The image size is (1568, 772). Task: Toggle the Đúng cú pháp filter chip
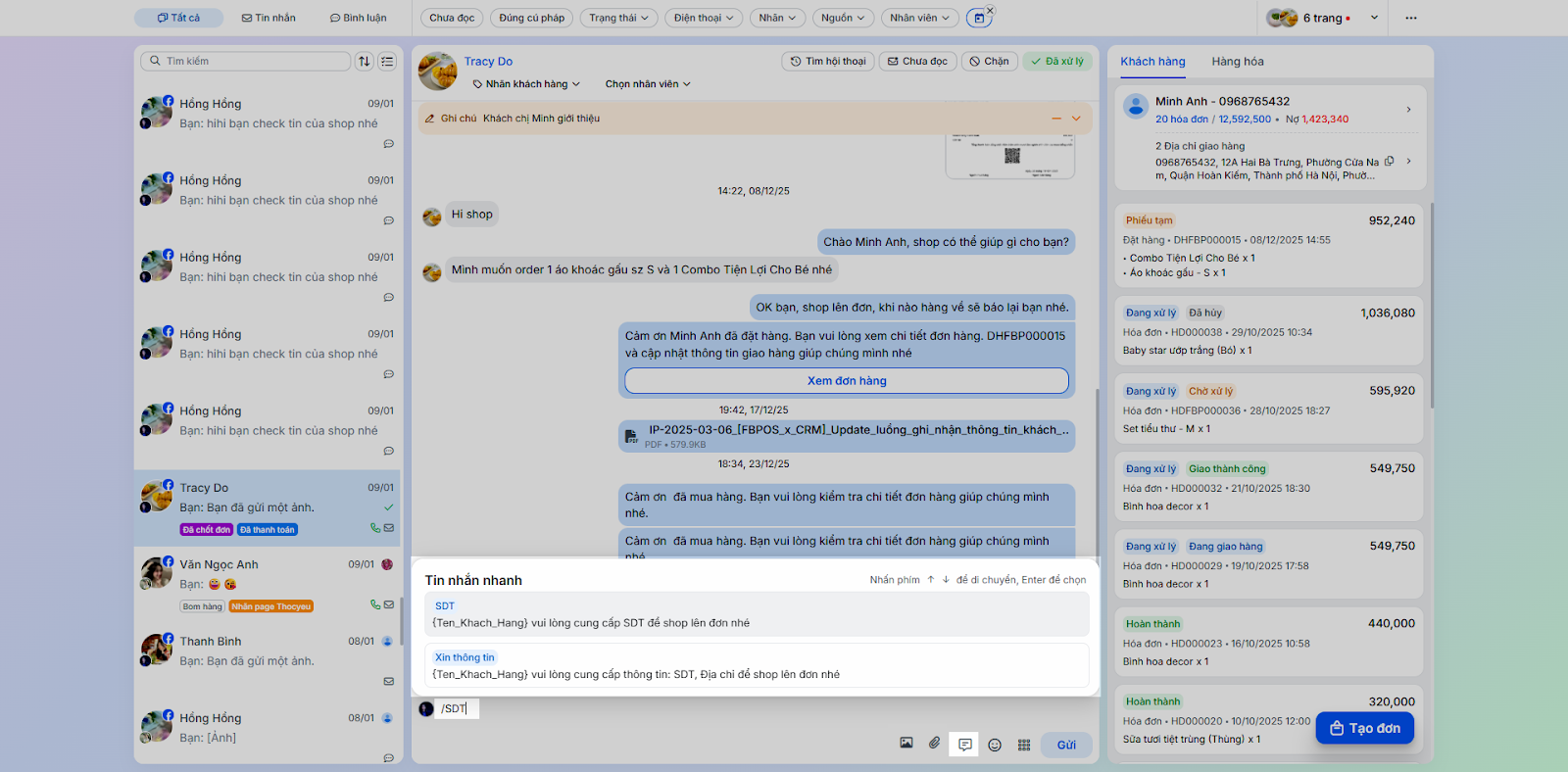click(531, 18)
